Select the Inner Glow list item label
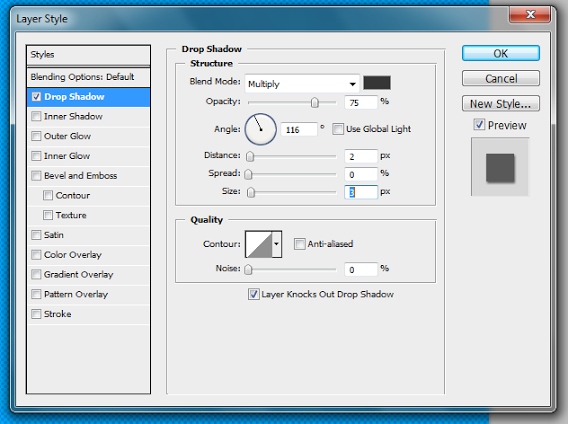Viewport: 568px width, 424px height. pyautogui.click(x=67, y=156)
